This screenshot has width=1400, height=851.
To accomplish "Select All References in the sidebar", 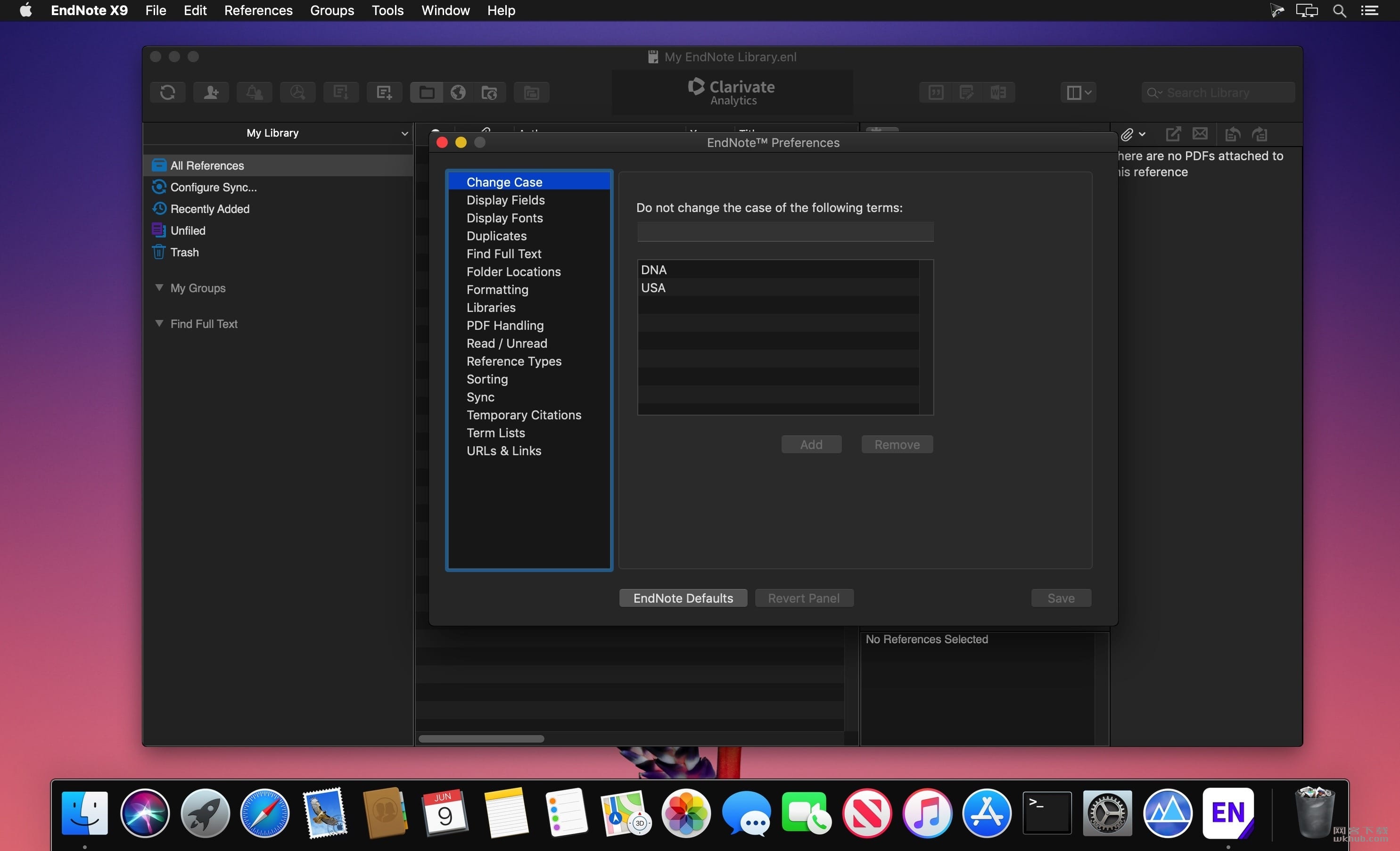I will point(278,165).
